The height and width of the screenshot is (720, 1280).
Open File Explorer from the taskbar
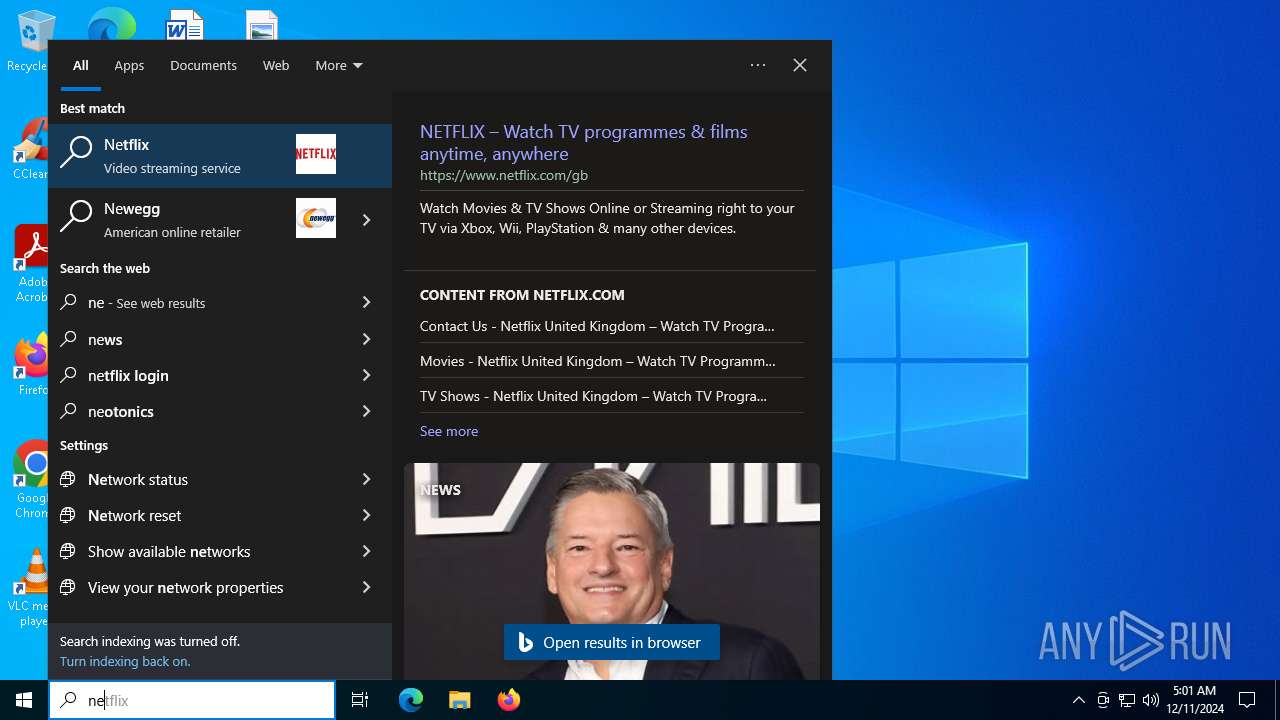pyautogui.click(x=459, y=700)
